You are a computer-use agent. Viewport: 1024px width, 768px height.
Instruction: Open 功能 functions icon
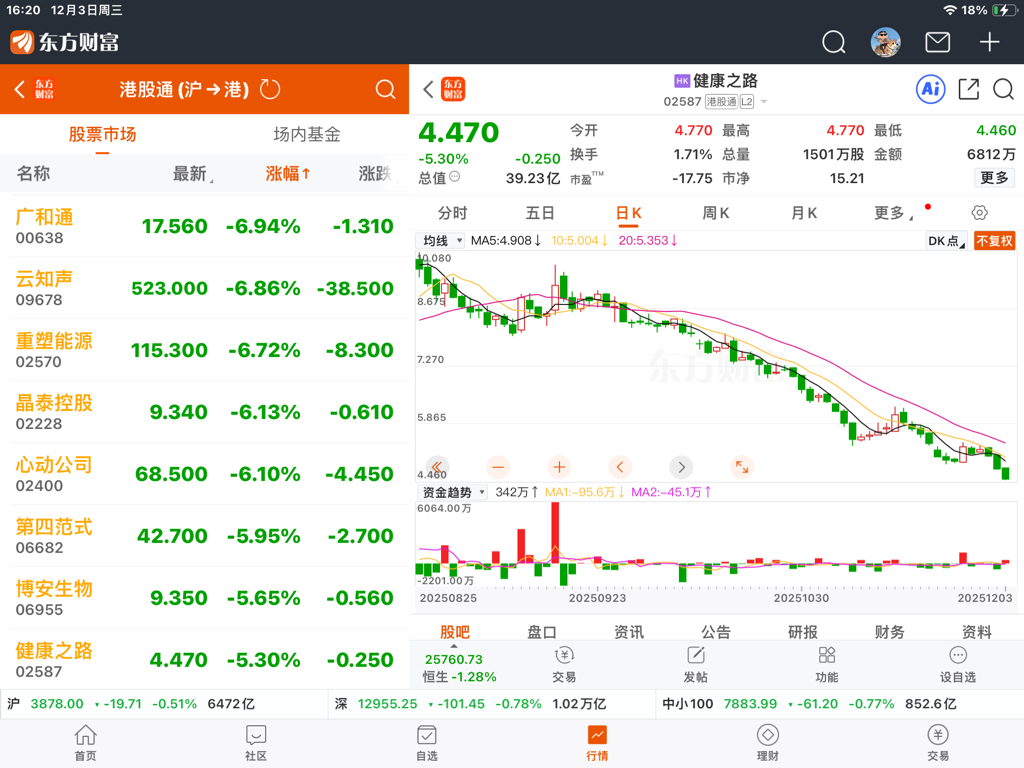tap(827, 664)
